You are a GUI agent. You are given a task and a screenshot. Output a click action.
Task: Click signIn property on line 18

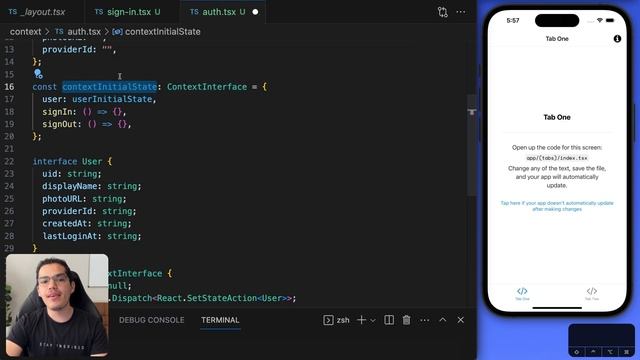[57, 112]
